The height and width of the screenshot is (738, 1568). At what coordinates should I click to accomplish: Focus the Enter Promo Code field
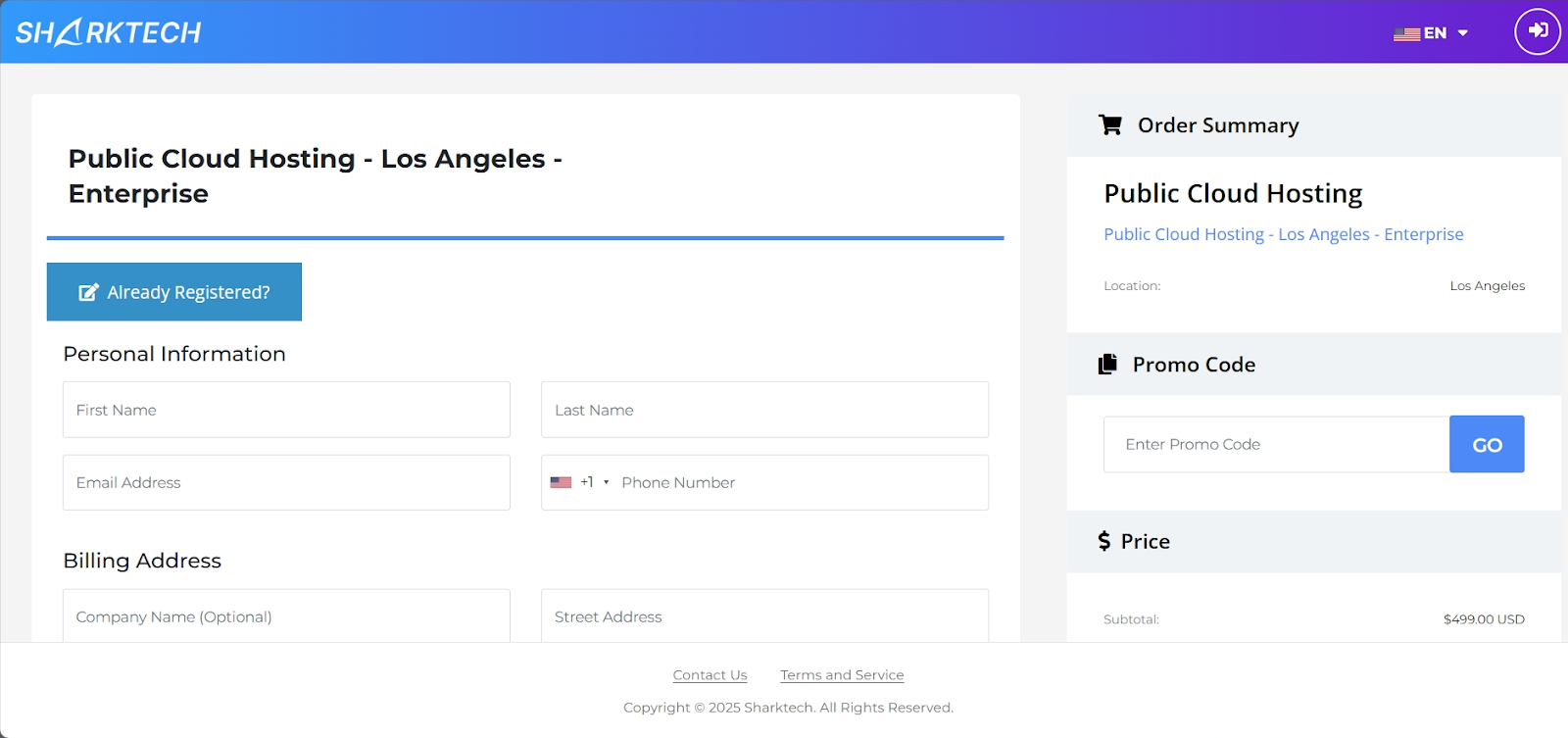click(1276, 444)
